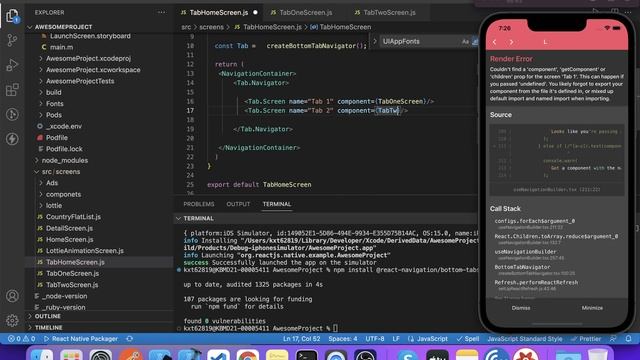Open Visual Studio Code icon in the Dock

pos(218,354)
